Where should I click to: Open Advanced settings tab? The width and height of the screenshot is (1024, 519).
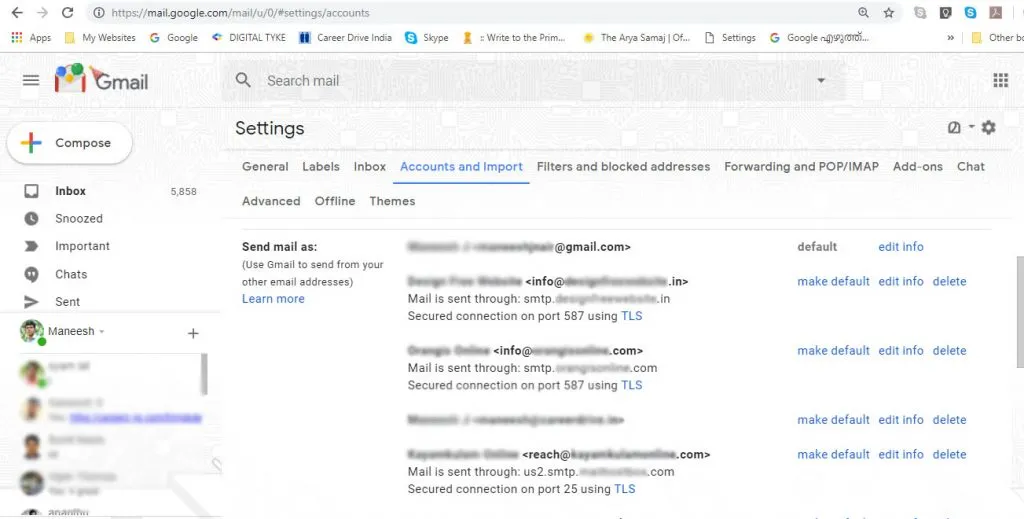coord(271,201)
